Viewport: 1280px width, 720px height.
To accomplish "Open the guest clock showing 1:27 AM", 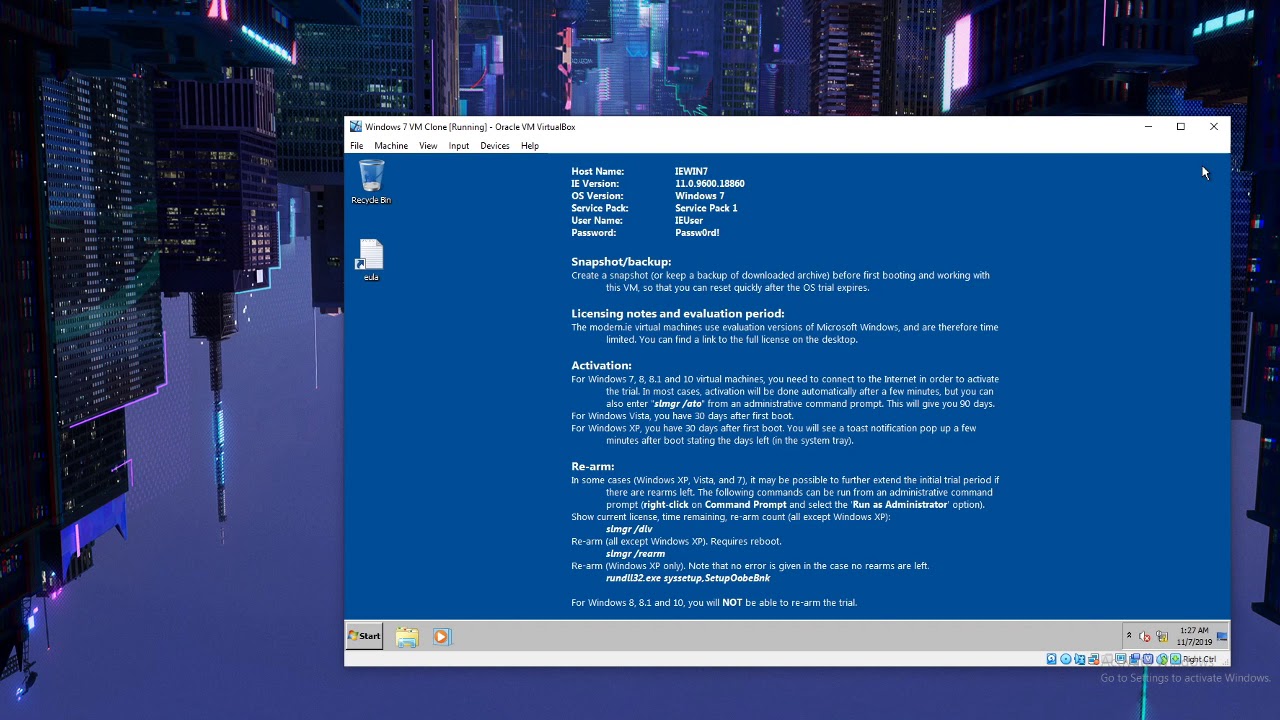I will coord(1194,636).
